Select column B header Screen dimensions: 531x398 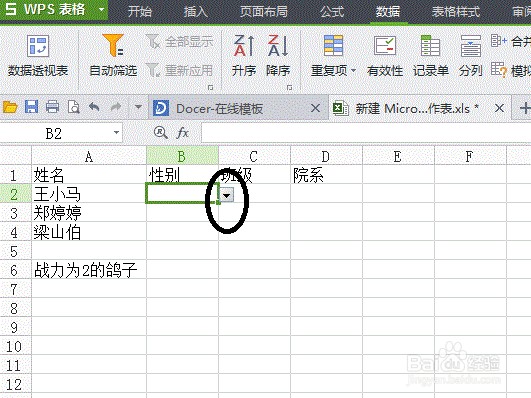point(183,156)
